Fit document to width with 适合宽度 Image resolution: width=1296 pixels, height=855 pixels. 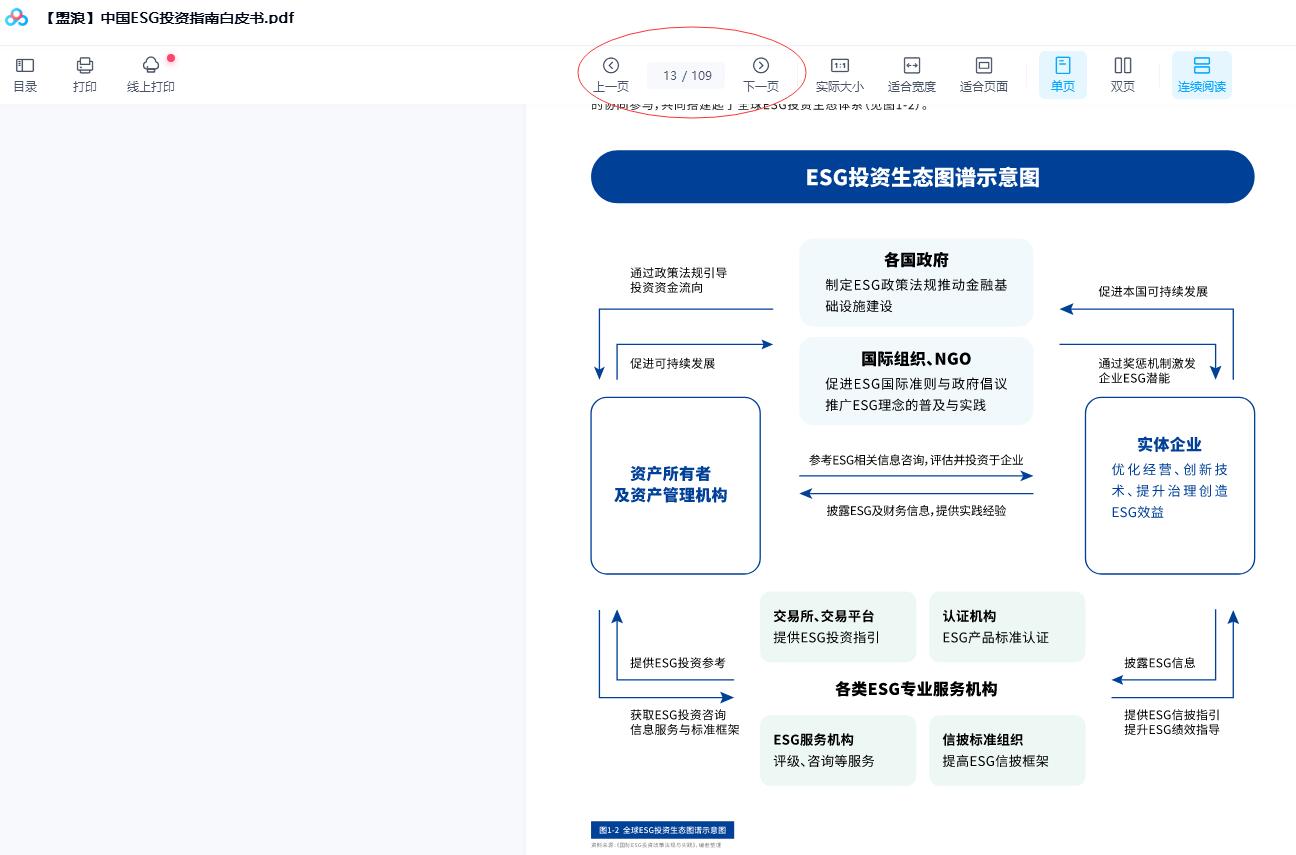pos(911,75)
